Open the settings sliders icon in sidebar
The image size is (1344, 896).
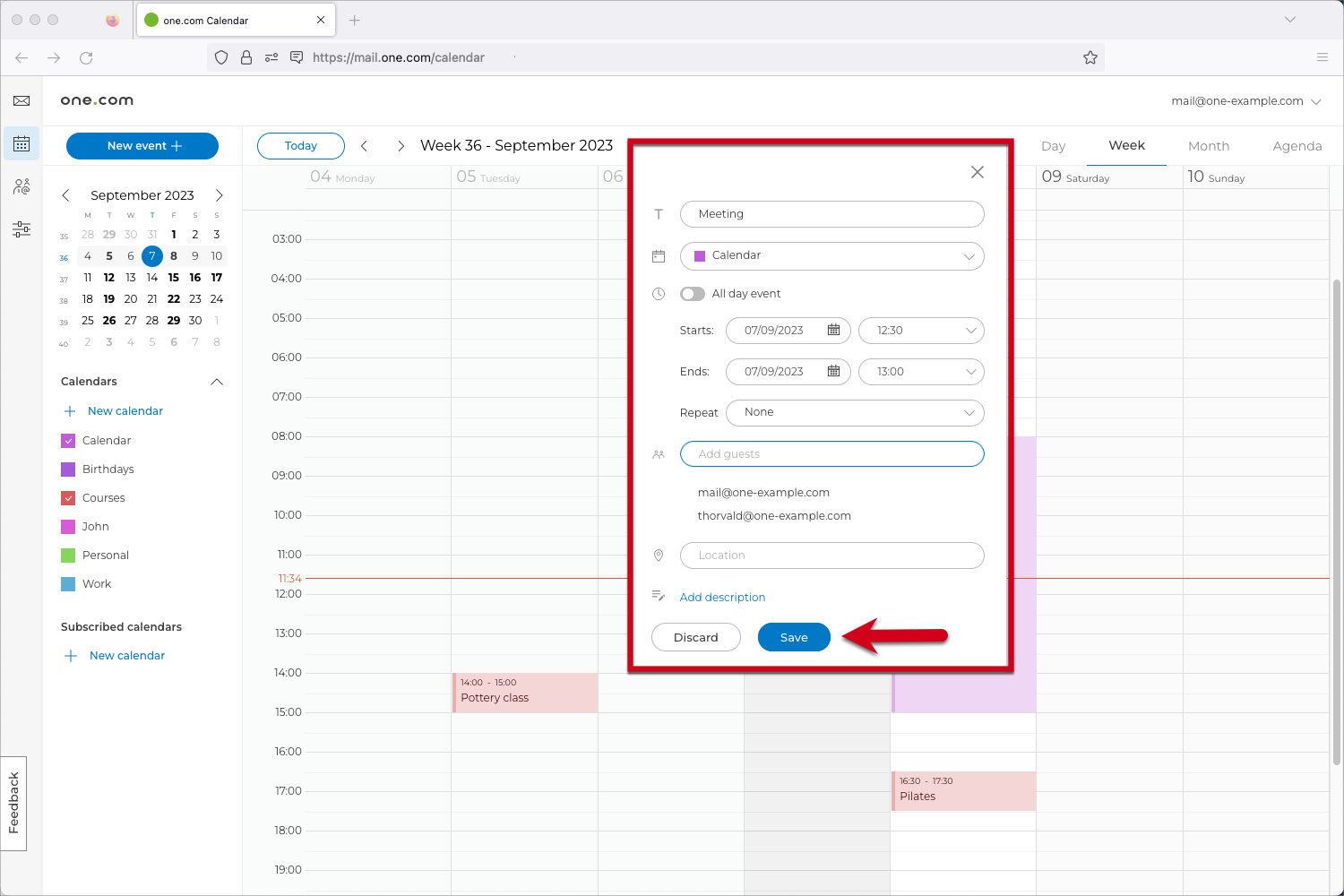click(22, 229)
